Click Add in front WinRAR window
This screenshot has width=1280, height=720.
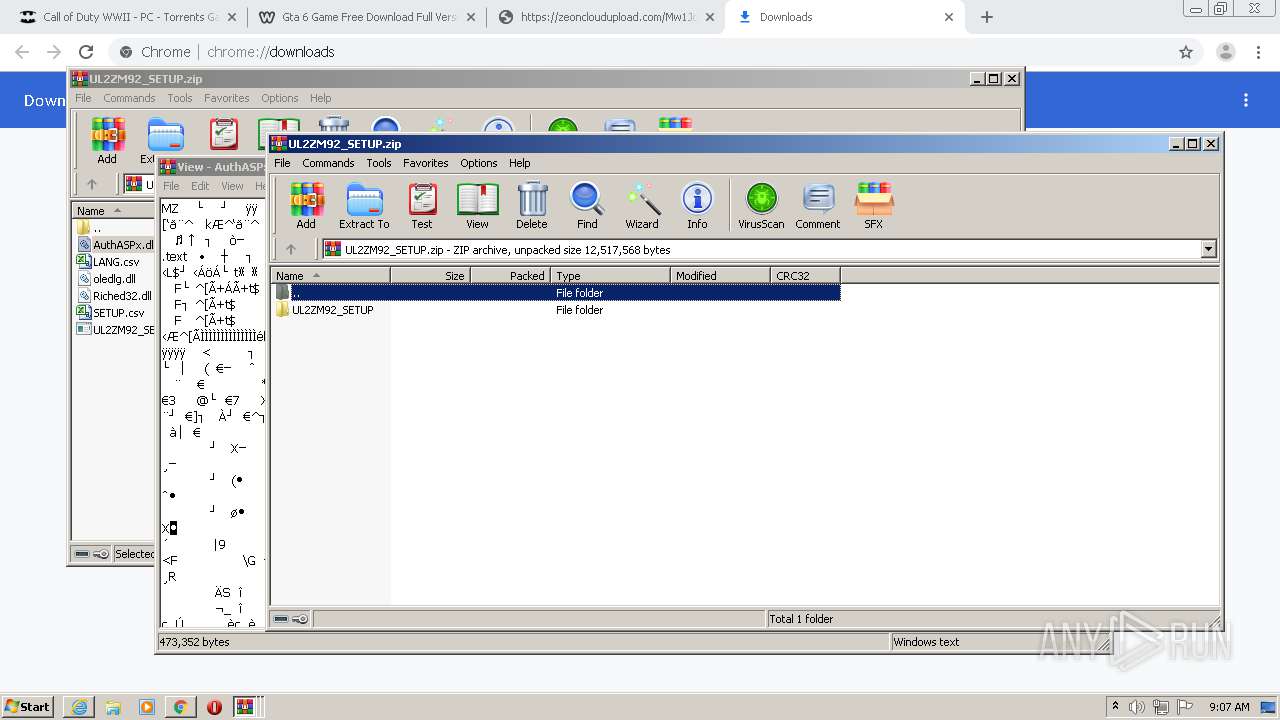(306, 206)
